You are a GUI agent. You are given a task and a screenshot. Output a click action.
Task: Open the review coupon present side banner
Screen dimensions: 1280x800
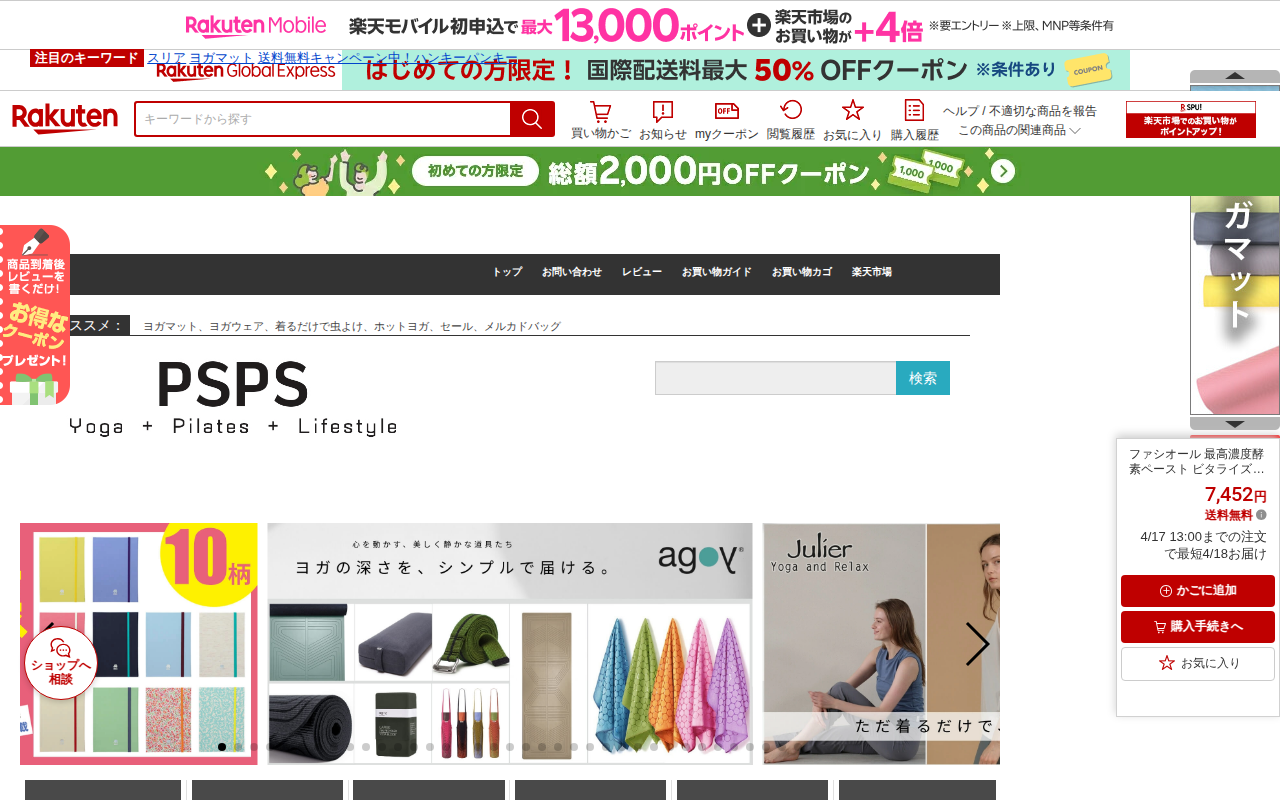point(35,315)
